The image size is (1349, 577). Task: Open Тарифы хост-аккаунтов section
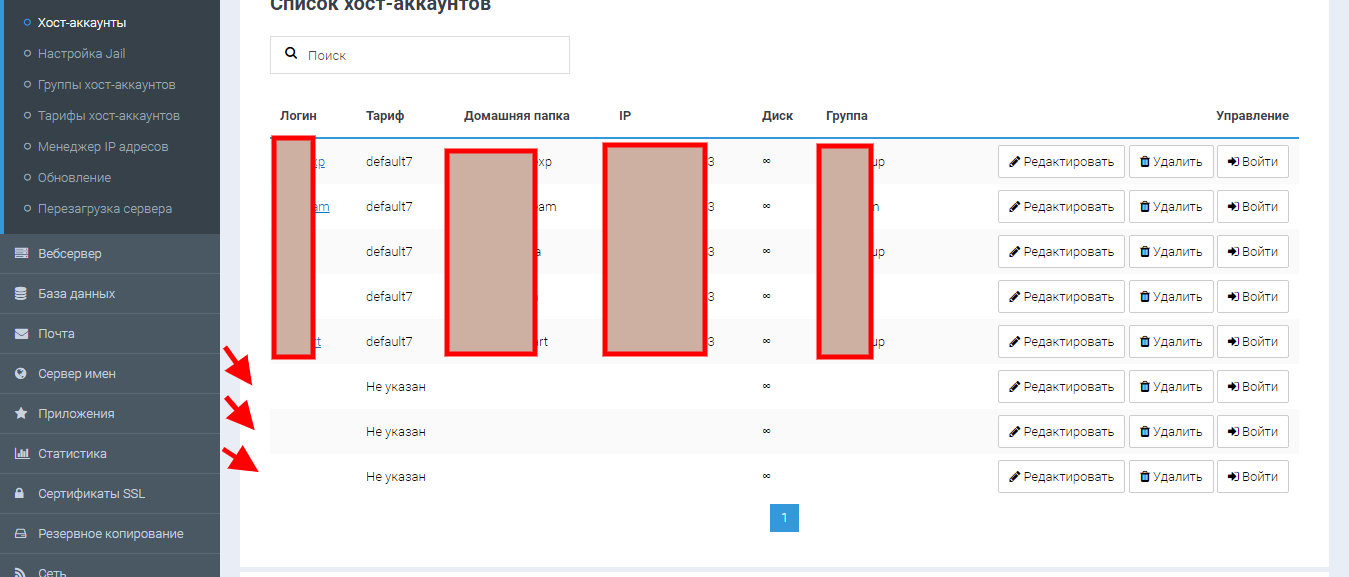tap(108, 115)
